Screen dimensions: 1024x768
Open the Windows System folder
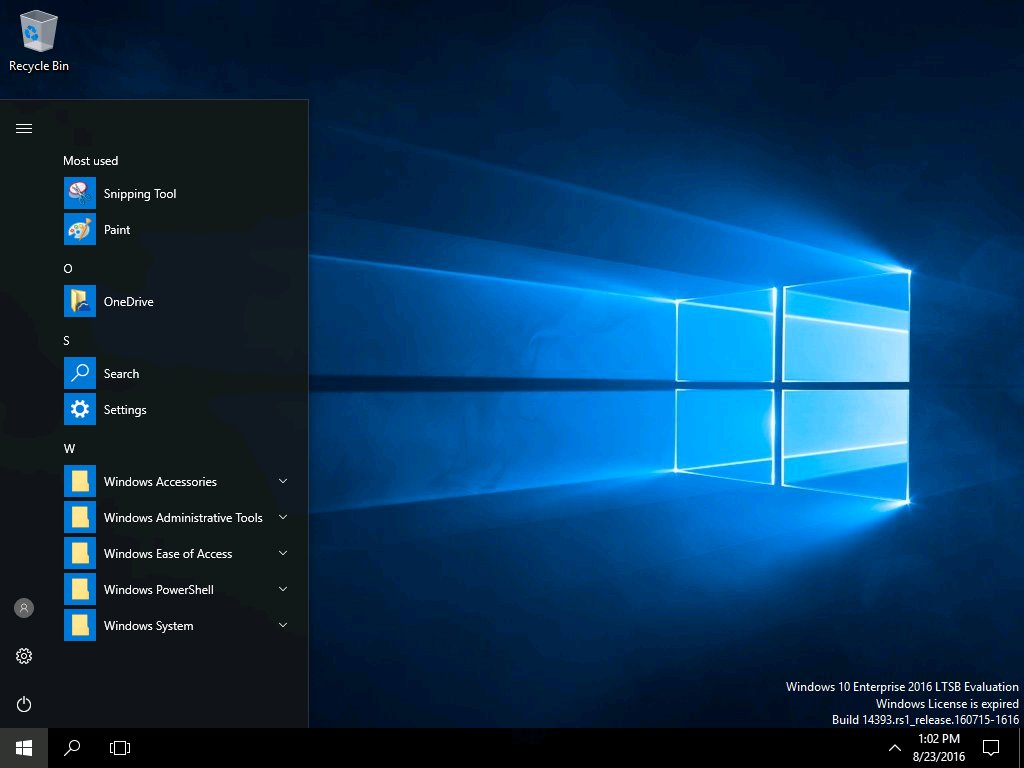(x=178, y=625)
